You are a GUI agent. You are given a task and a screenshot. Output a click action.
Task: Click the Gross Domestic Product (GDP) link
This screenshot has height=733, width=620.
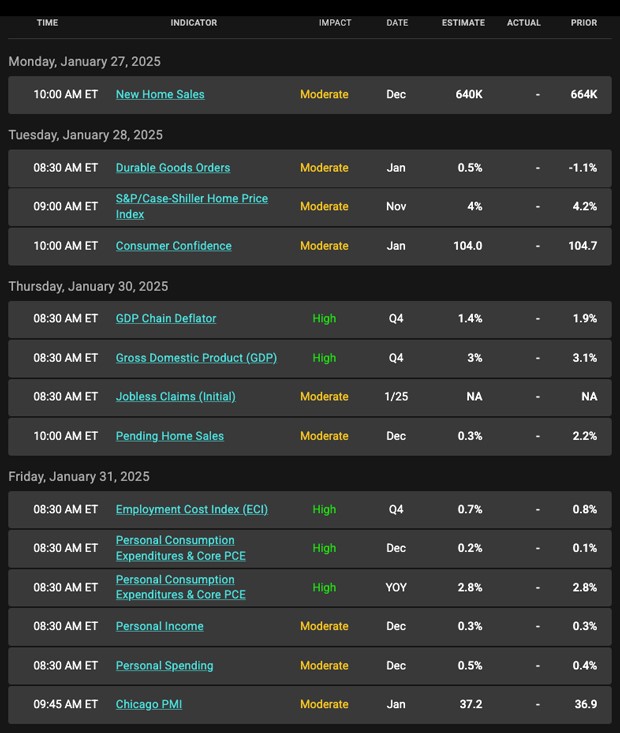click(x=196, y=357)
